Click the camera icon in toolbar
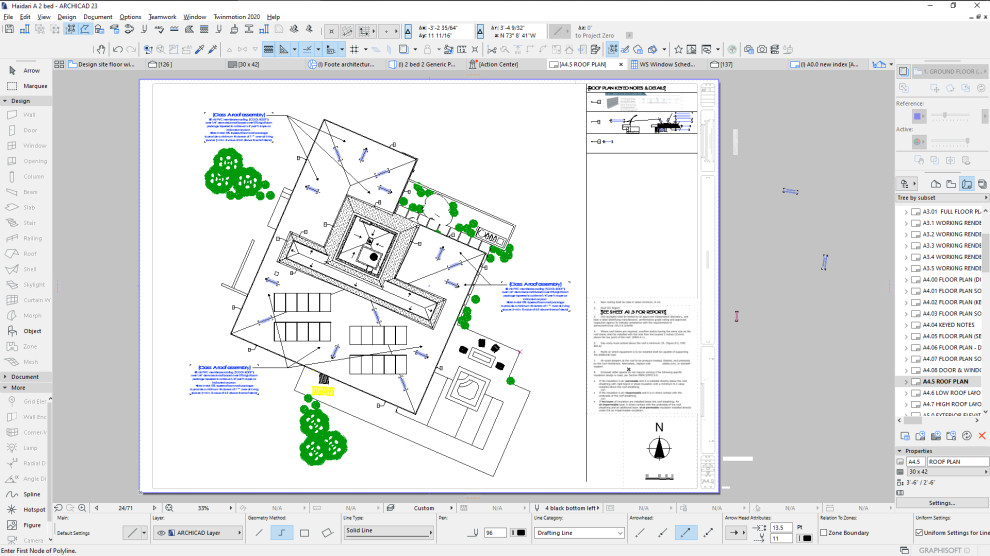 coord(762,49)
